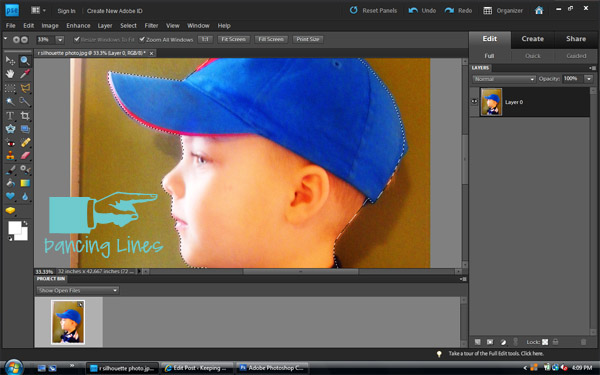Uncheck Zoom All Windows checkbox
Viewport: 600px width, 375px height.
pyautogui.click(x=142, y=39)
